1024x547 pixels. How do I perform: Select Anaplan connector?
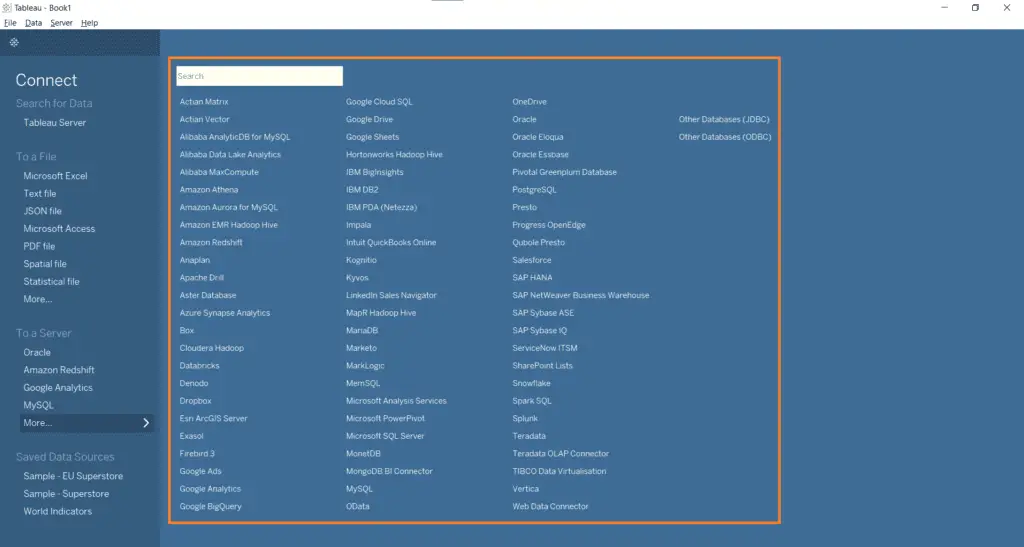click(195, 260)
